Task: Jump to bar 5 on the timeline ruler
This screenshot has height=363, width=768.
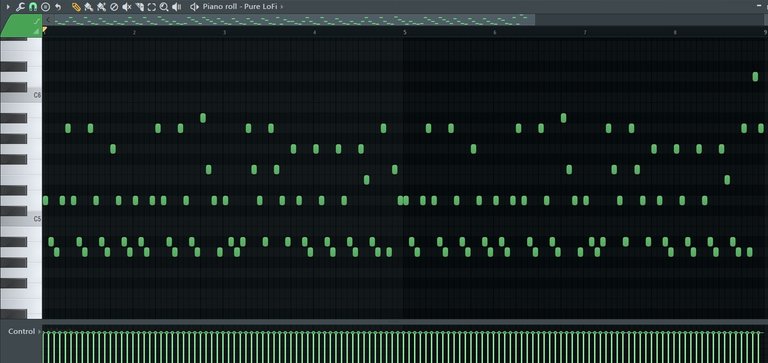Action: [405, 32]
